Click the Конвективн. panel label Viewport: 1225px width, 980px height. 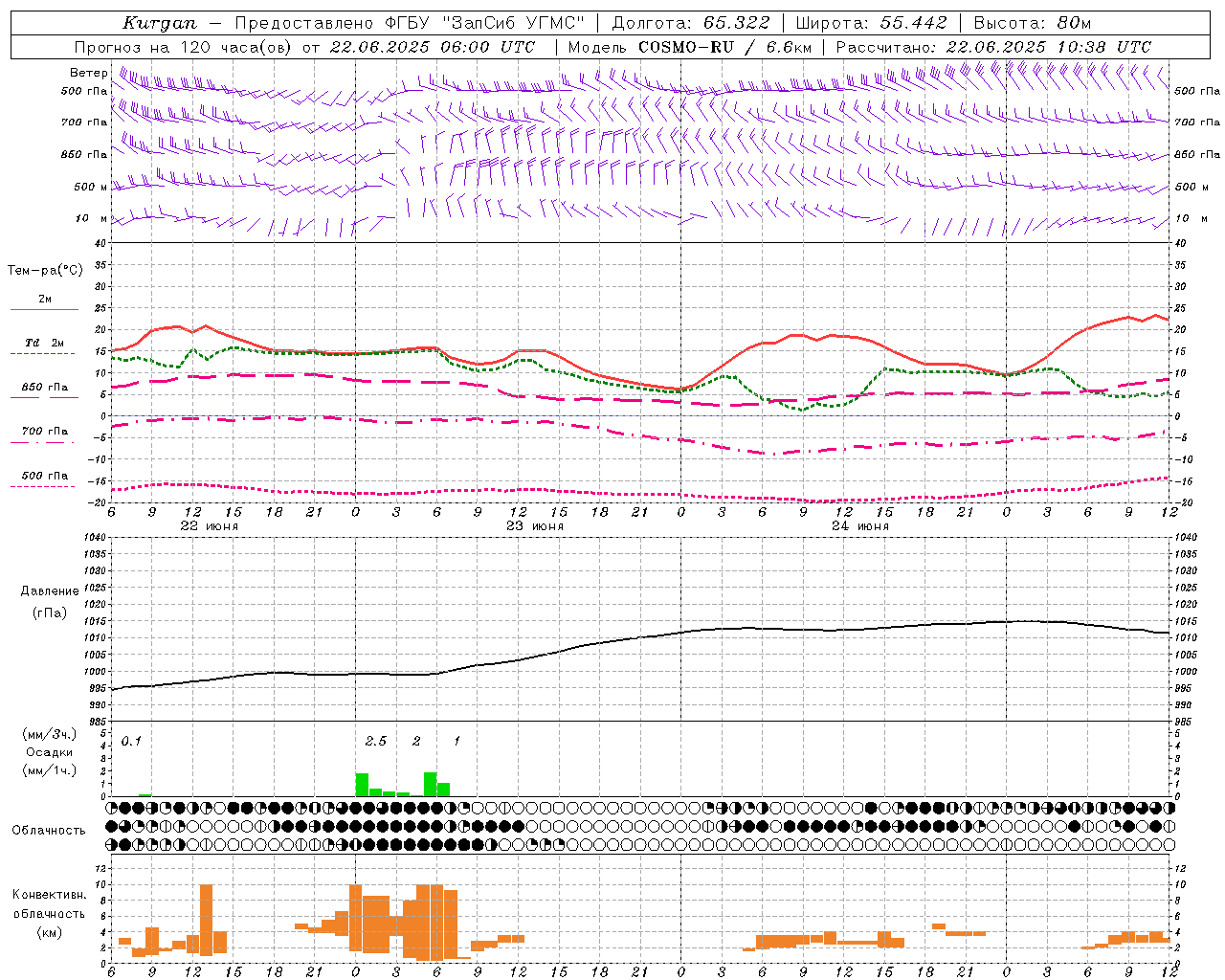49,894
